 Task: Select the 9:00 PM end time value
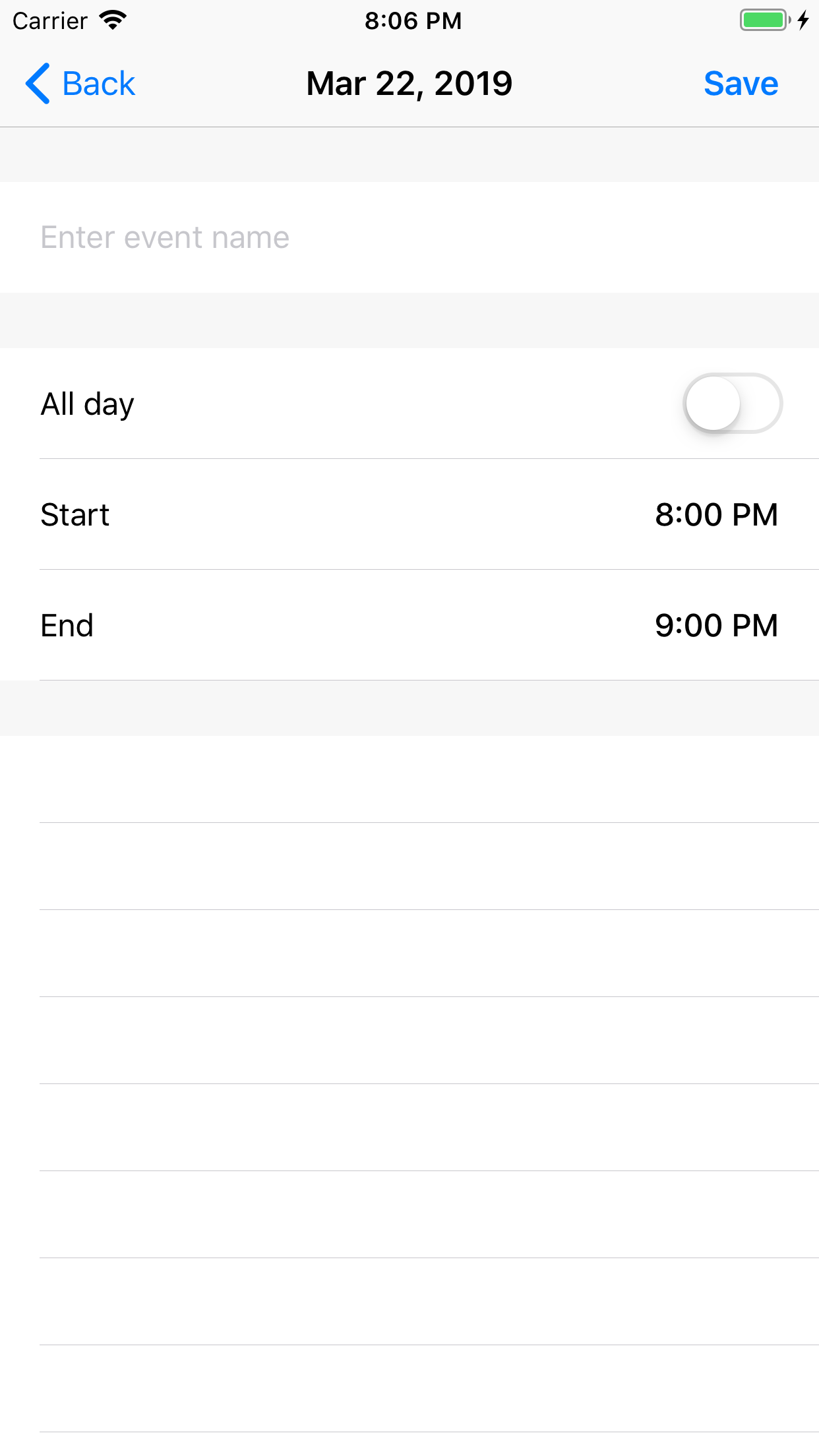click(x=716, y=625)
